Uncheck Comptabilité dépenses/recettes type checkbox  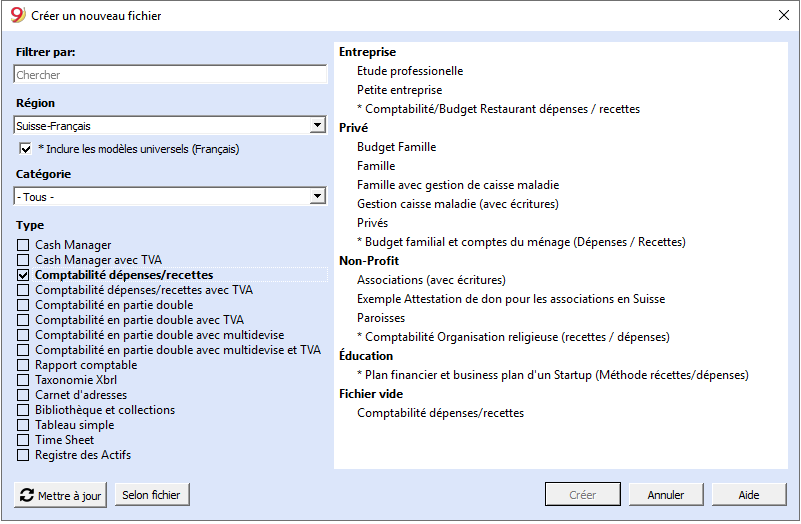pyautogui.click(x=23, y=275)
